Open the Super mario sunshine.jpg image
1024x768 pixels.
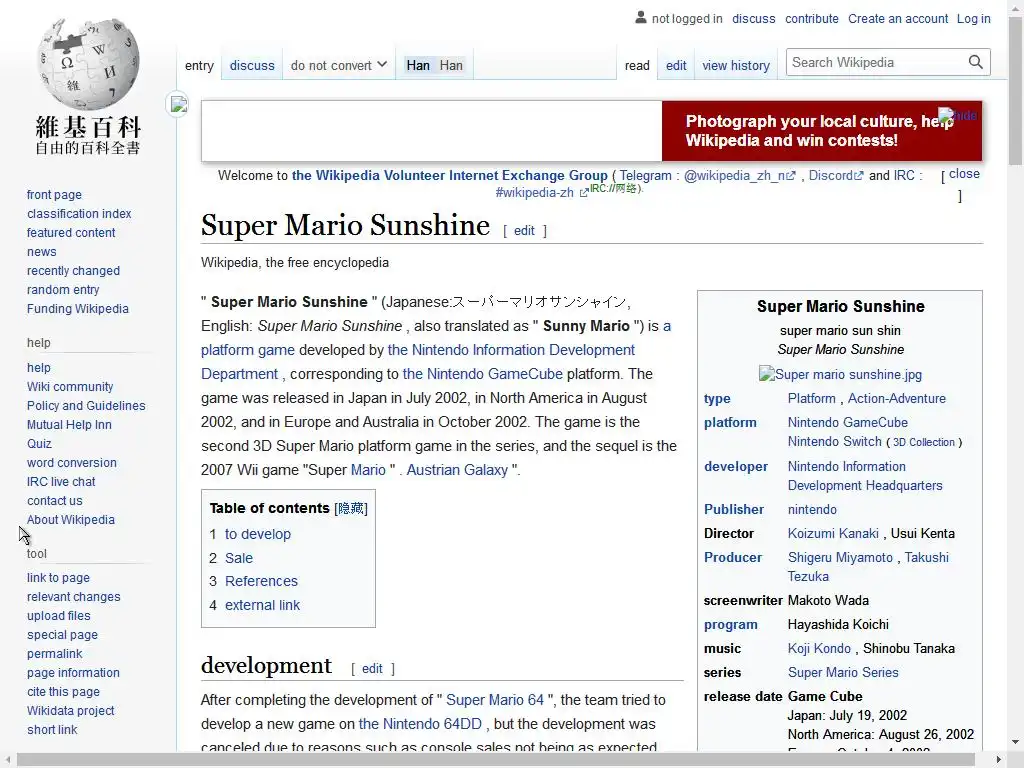840,374
